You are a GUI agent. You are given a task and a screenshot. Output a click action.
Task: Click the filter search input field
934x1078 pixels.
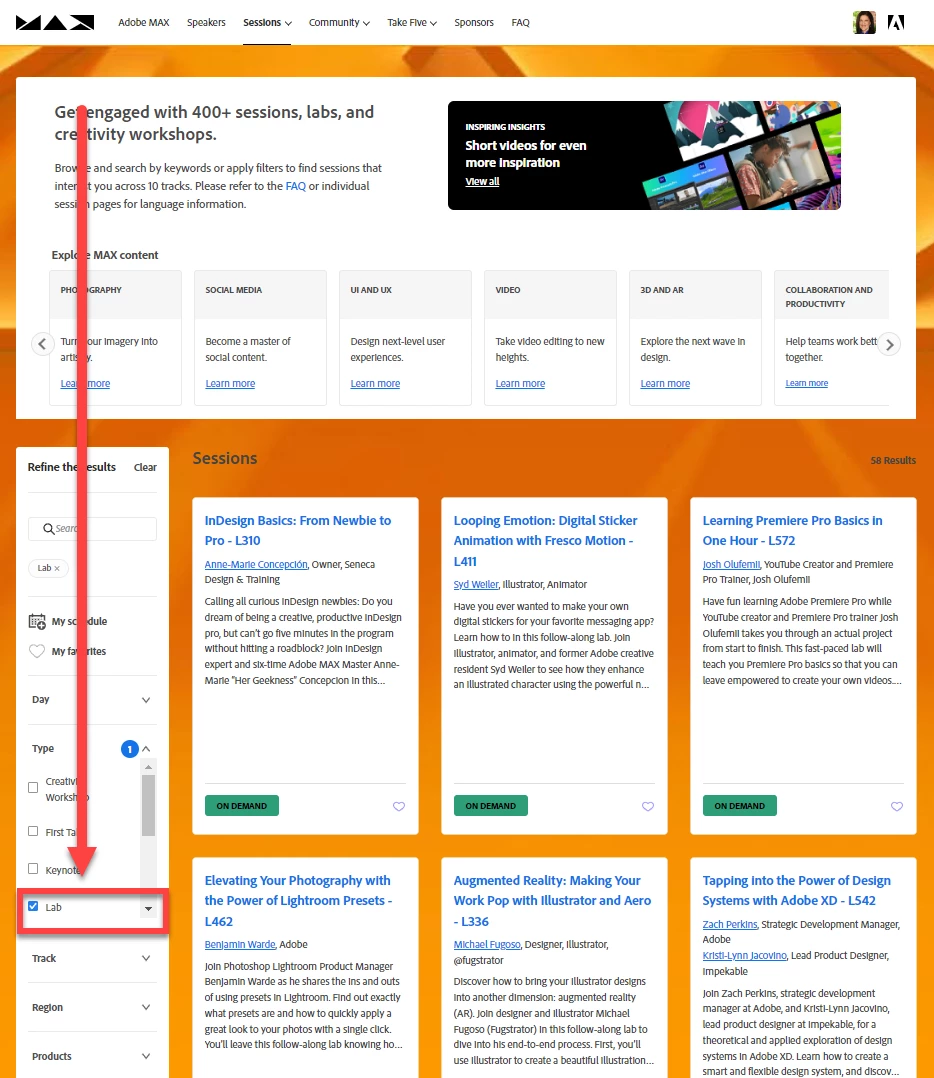(x=92, y=529)
